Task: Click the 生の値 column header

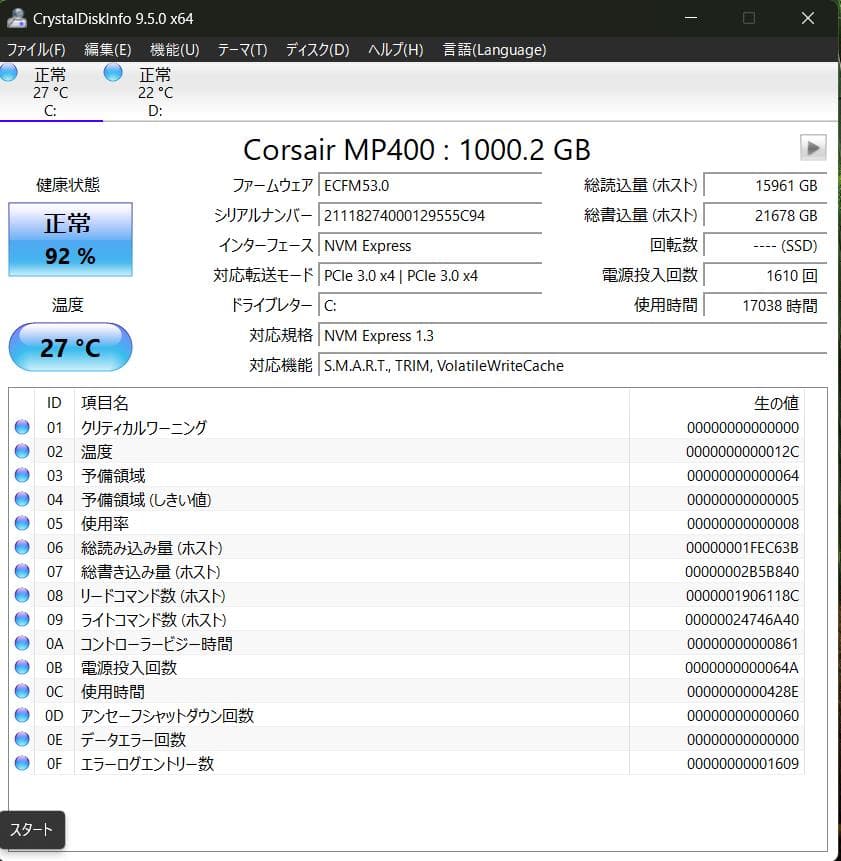Action: click(x=776, y=403)
